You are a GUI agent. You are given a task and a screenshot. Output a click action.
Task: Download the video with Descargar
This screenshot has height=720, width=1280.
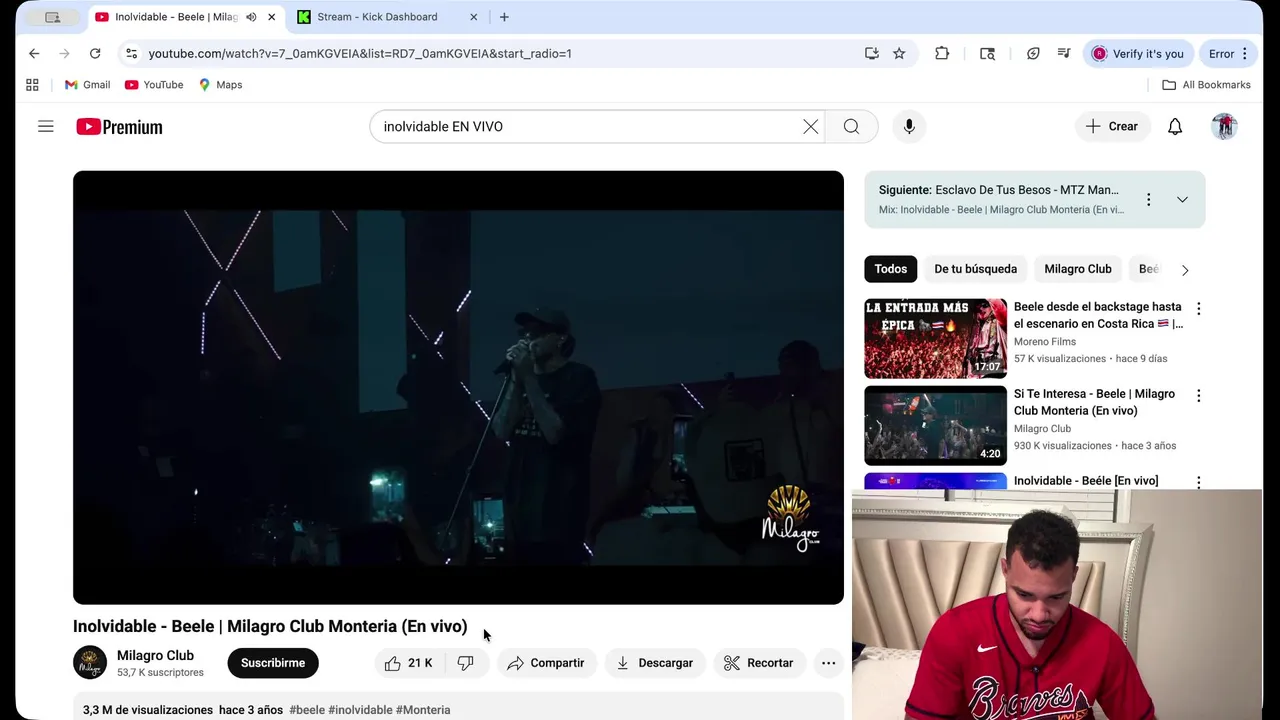click(x=654, y=663)
